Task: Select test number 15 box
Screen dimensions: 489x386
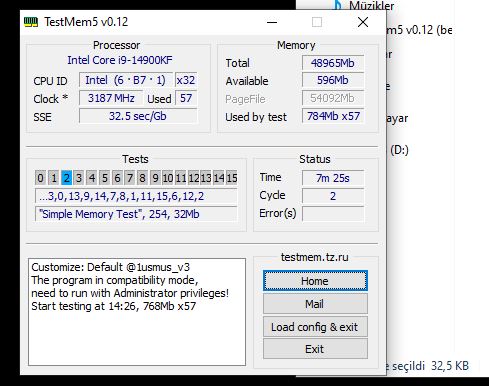Action: tap(232, 178)
